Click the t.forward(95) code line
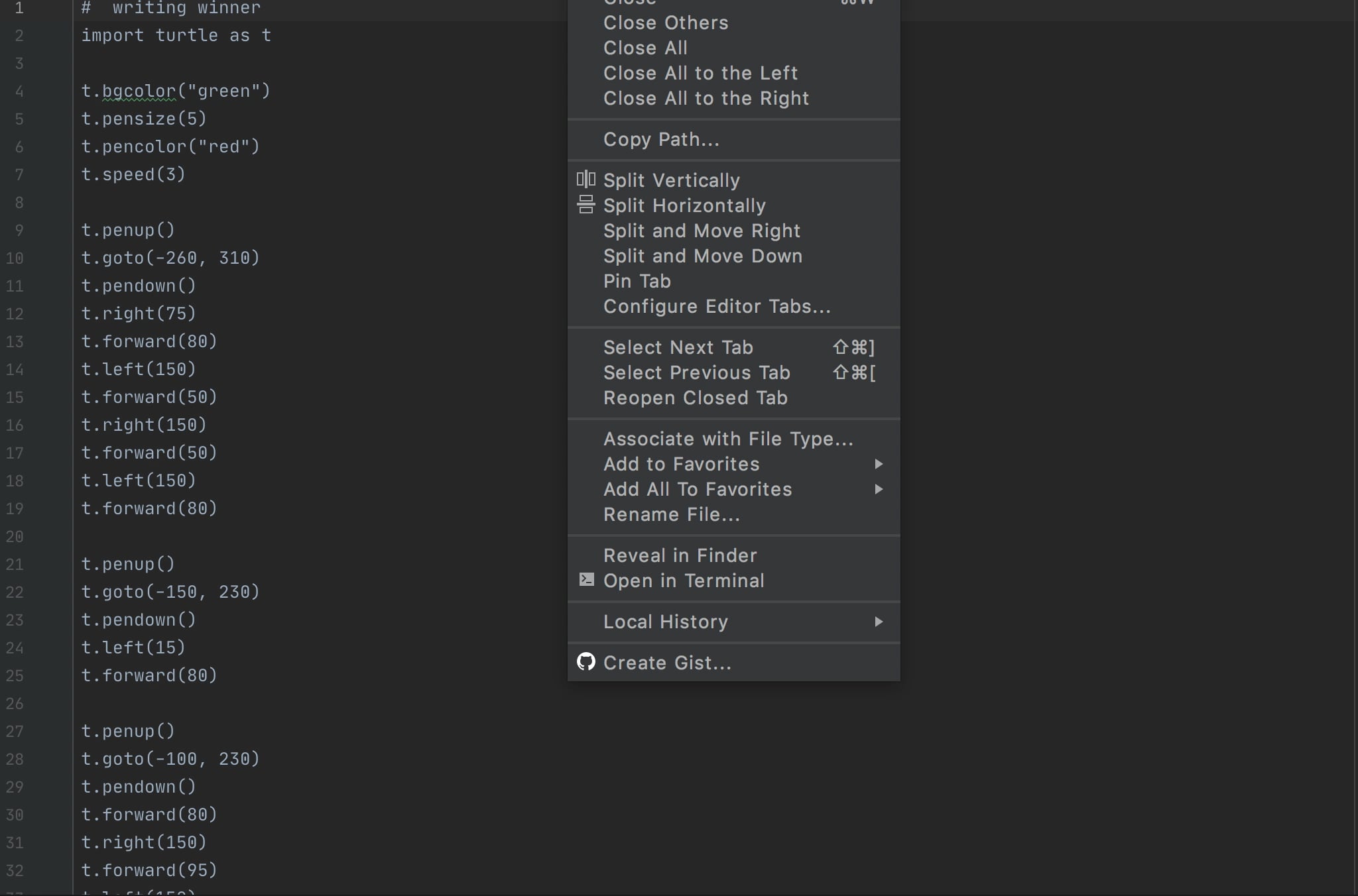Screen dimensions: 1358x896 click(149, 870)
